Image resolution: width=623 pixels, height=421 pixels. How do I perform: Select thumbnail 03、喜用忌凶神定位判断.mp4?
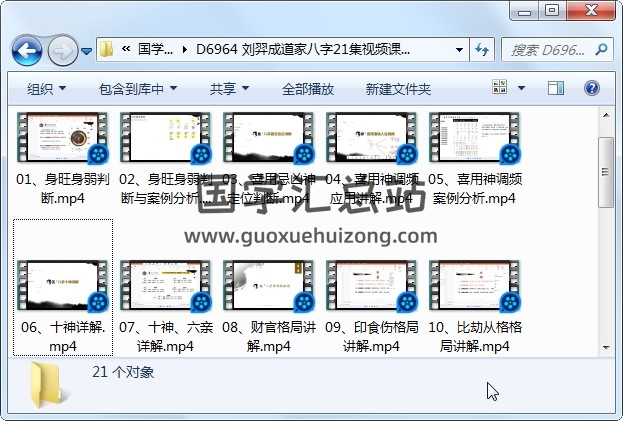(x=269, y=138)
